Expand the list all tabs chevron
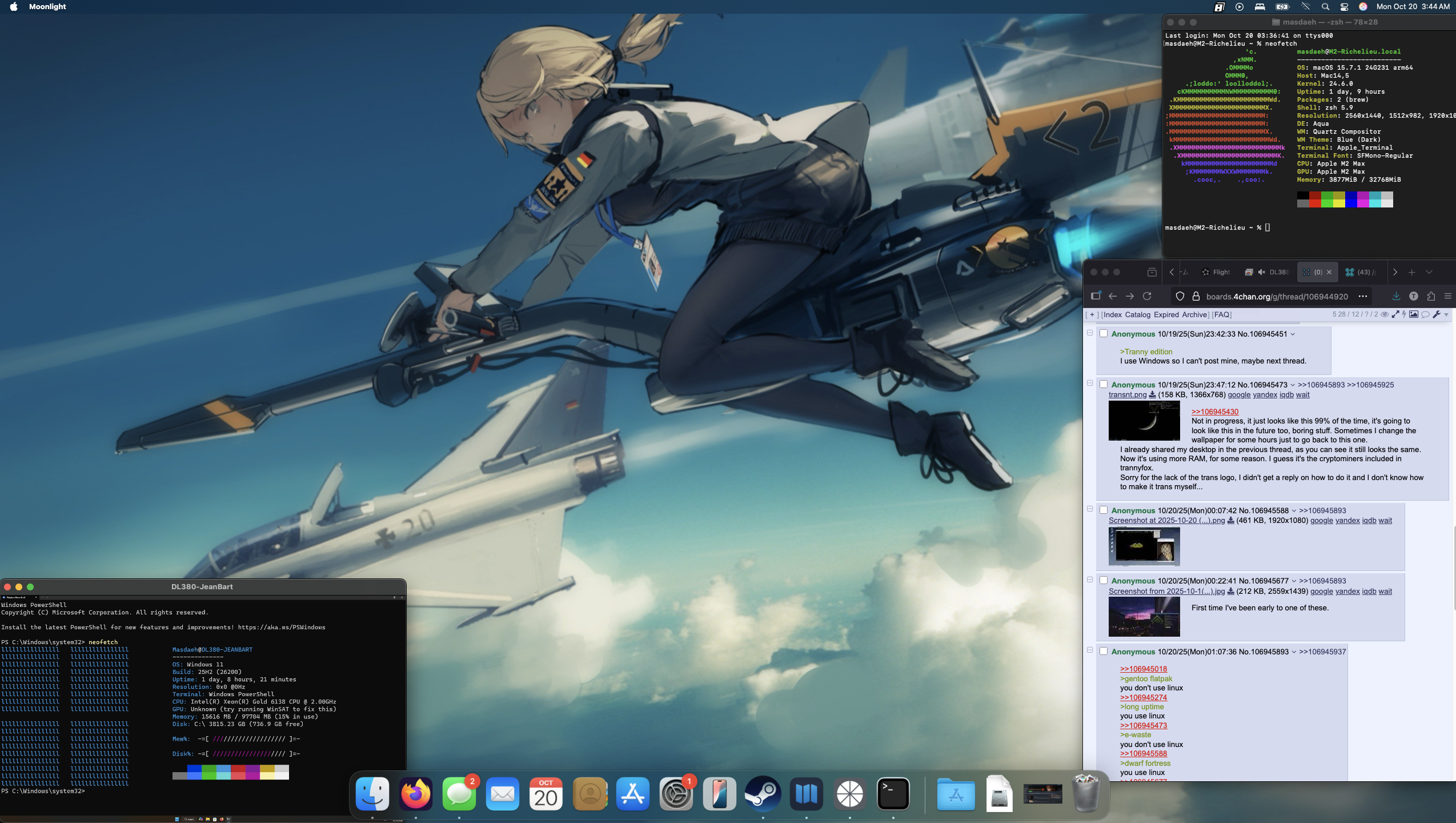The image size is (1456, 823). (x=1429, y=273)
